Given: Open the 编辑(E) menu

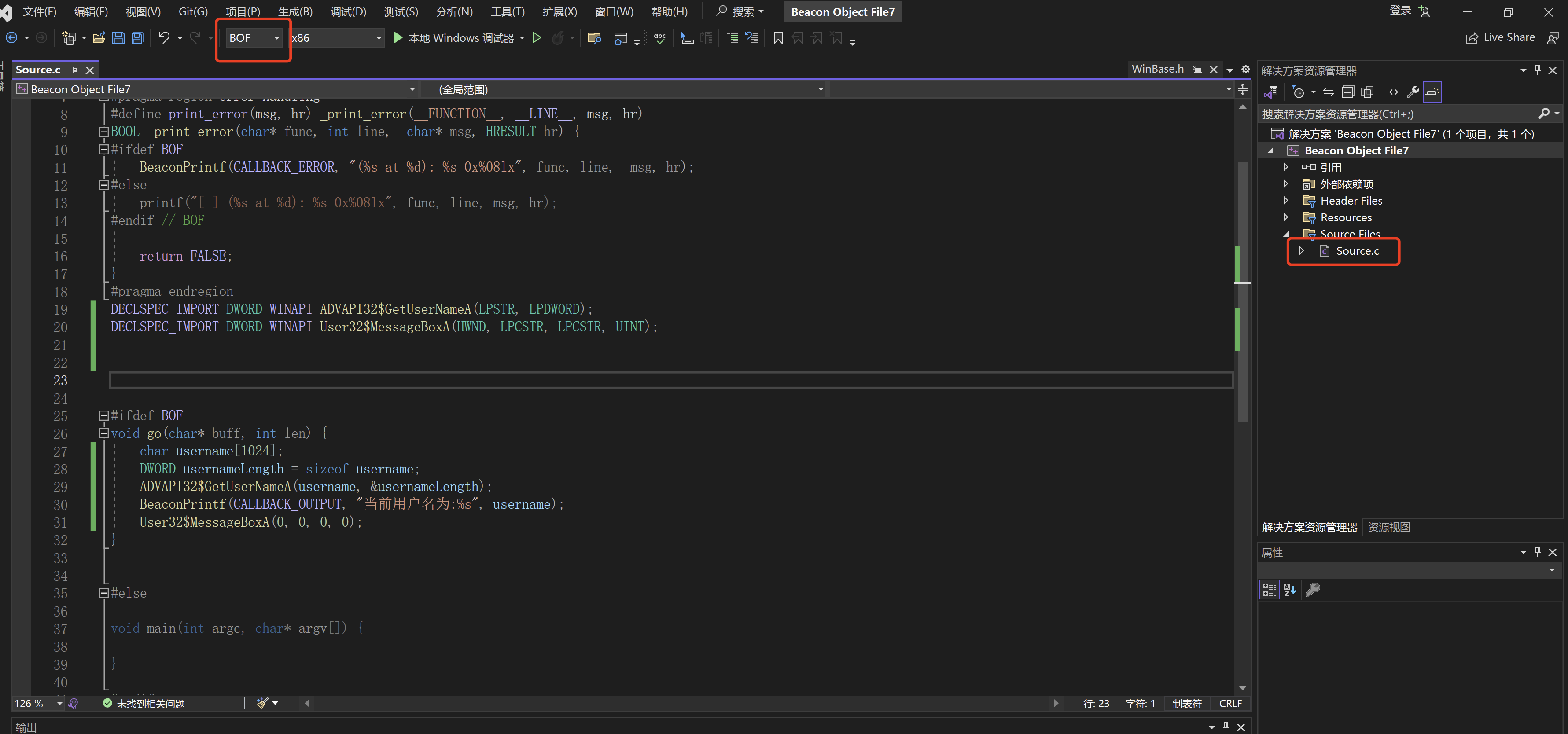Looking at the screenshot, I should pyautogui.click(x=91, y=11).
